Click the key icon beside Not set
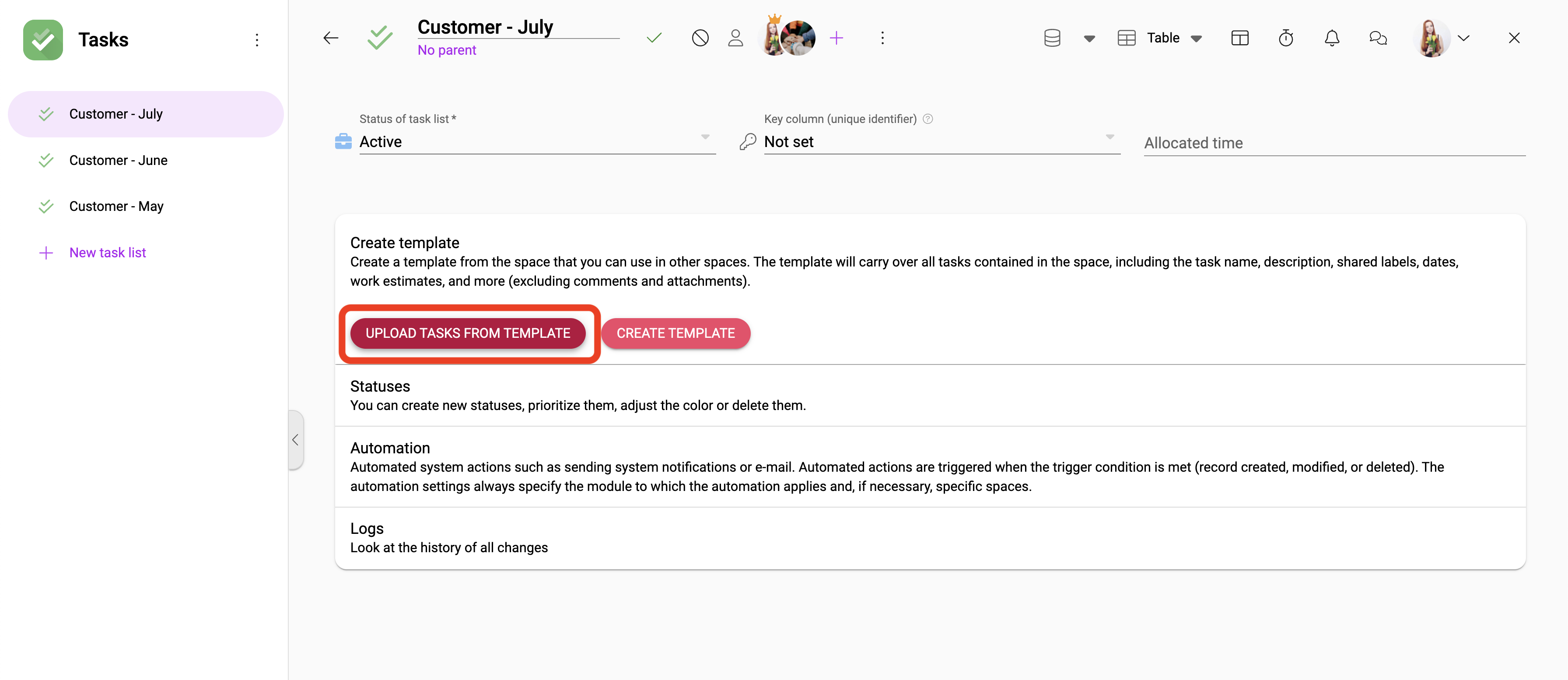The width and height of the screenshot is (1568, 680). 748,141
